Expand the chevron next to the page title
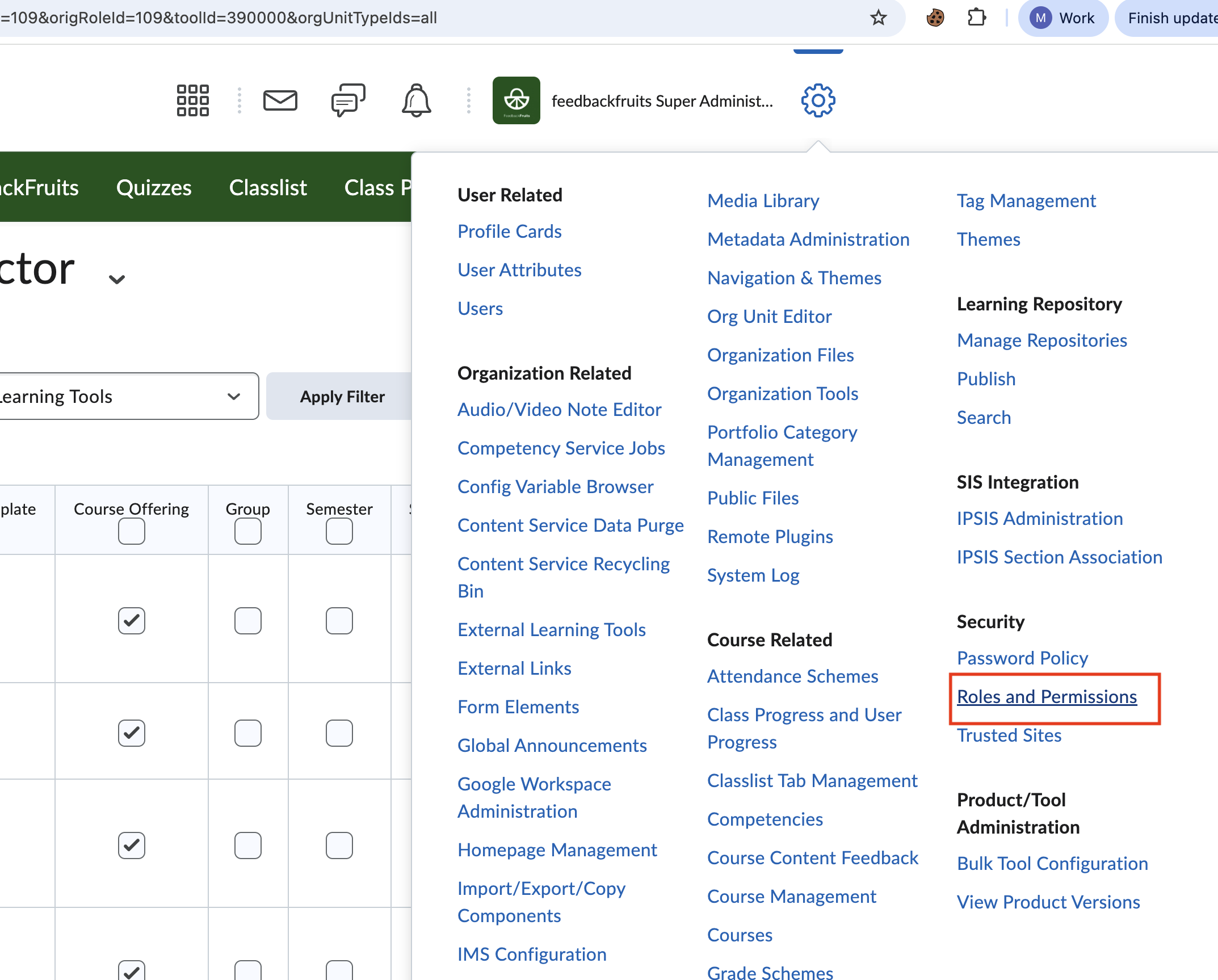 116,279
